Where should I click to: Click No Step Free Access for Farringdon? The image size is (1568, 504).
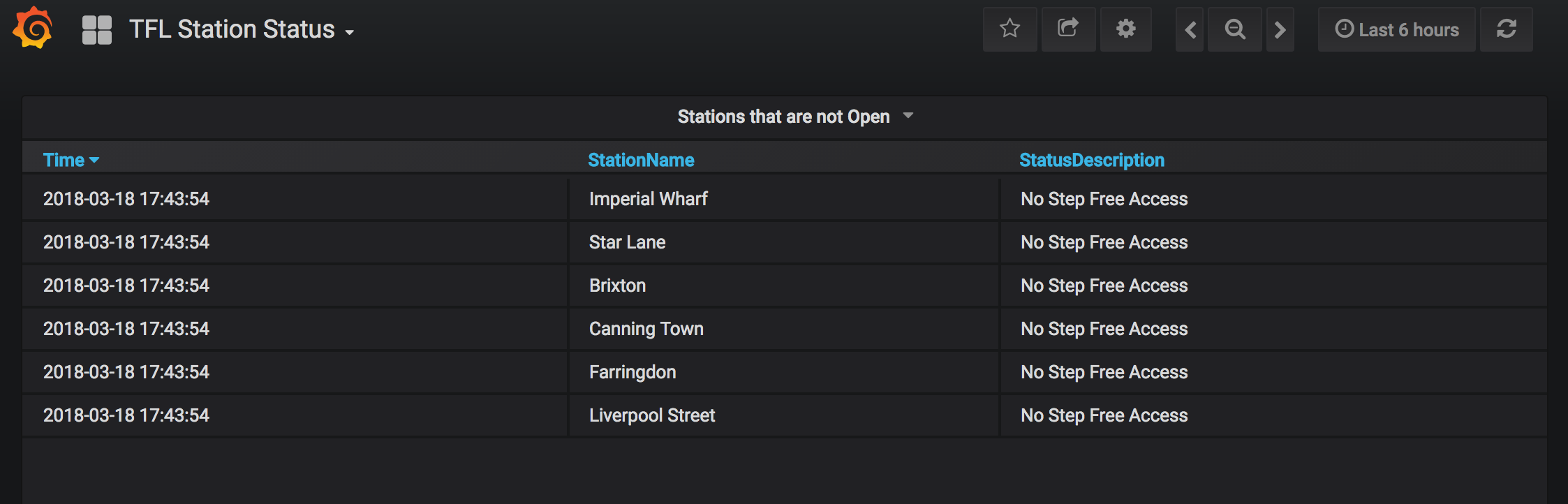coord(1104,372)
